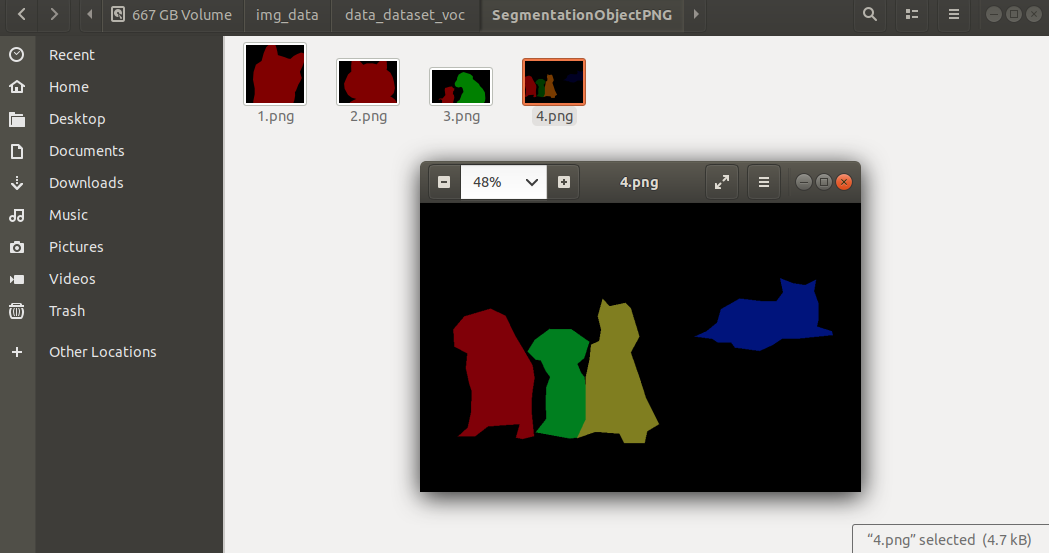Open the data_dataset_voc path segment
Viewport: 1049px width, 553px height.
(x=405, y=14)
